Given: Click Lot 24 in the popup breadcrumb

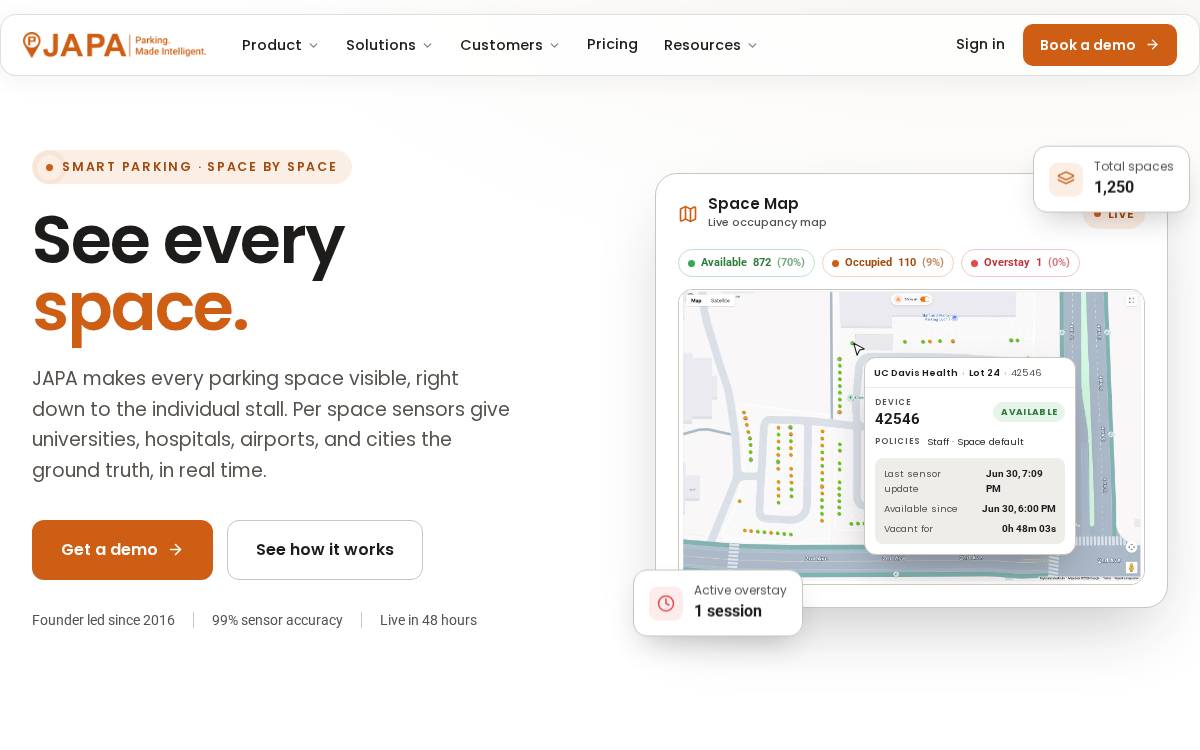Looking at the screenshot, I should pyautogui.click(x=984, y=373).
